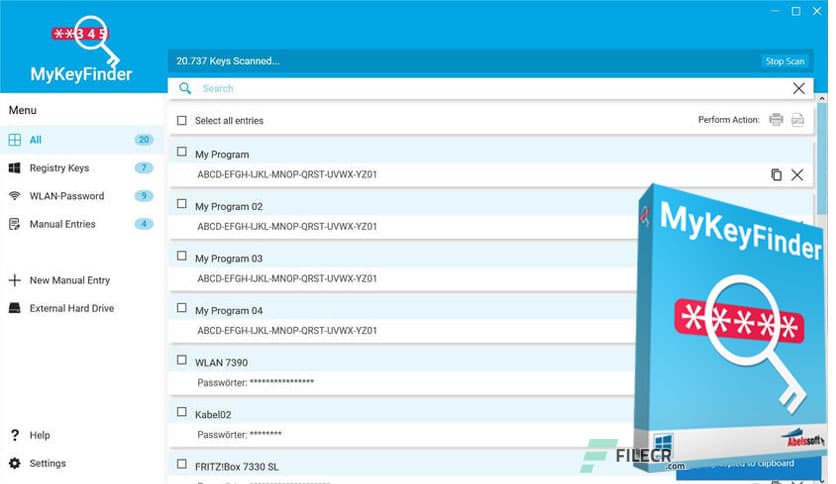Check the WLAN 7390 checkbox
This screenshot has width=836, height=484.
[182, 360]
